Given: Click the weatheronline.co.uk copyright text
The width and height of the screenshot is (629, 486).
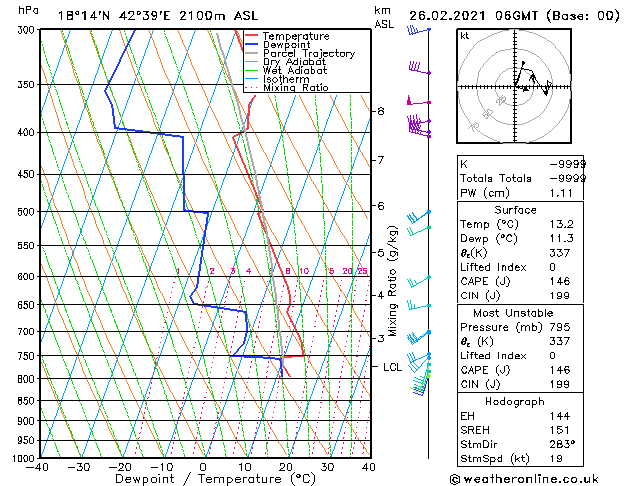Looking at the screenshot, I should [x=524, y=479].
